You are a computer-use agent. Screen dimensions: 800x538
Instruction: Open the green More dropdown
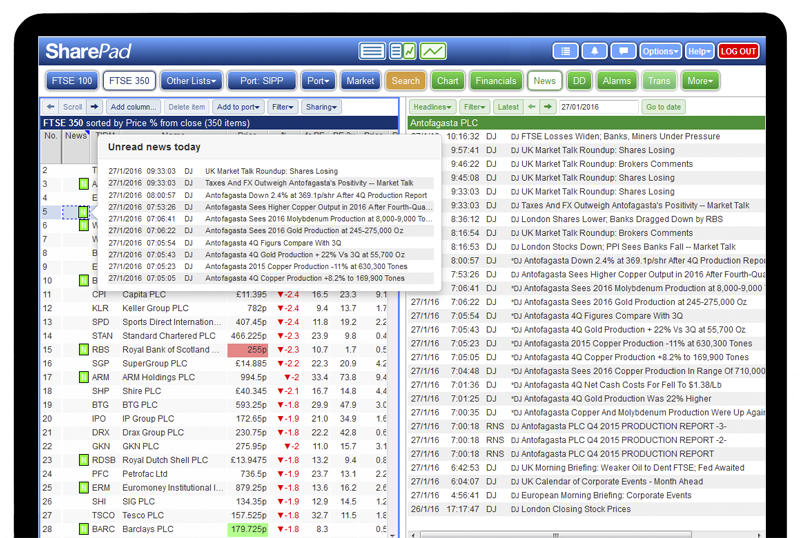pos(700,81)
